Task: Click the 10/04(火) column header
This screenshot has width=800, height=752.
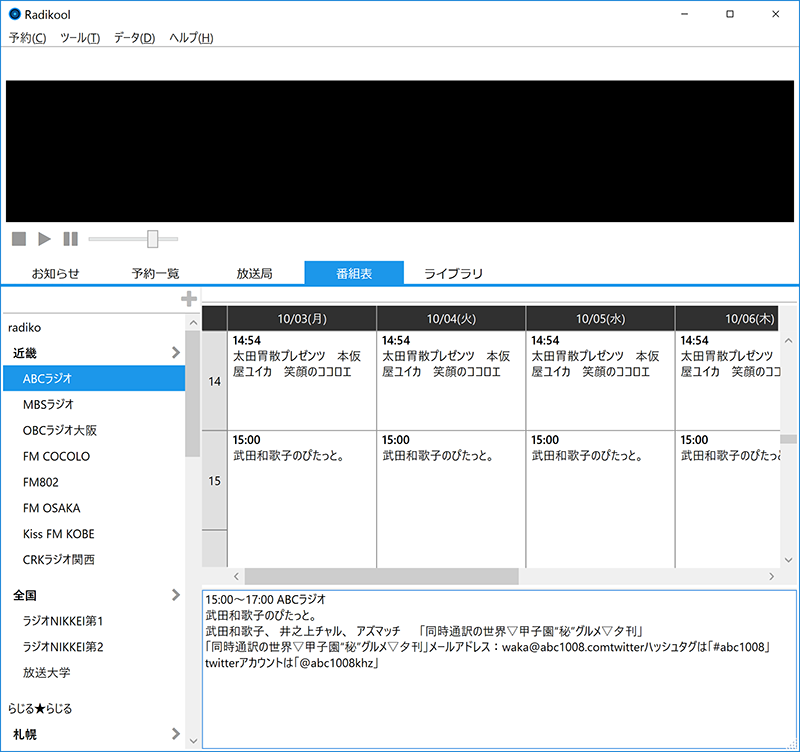Action: [x=451, y=319]
